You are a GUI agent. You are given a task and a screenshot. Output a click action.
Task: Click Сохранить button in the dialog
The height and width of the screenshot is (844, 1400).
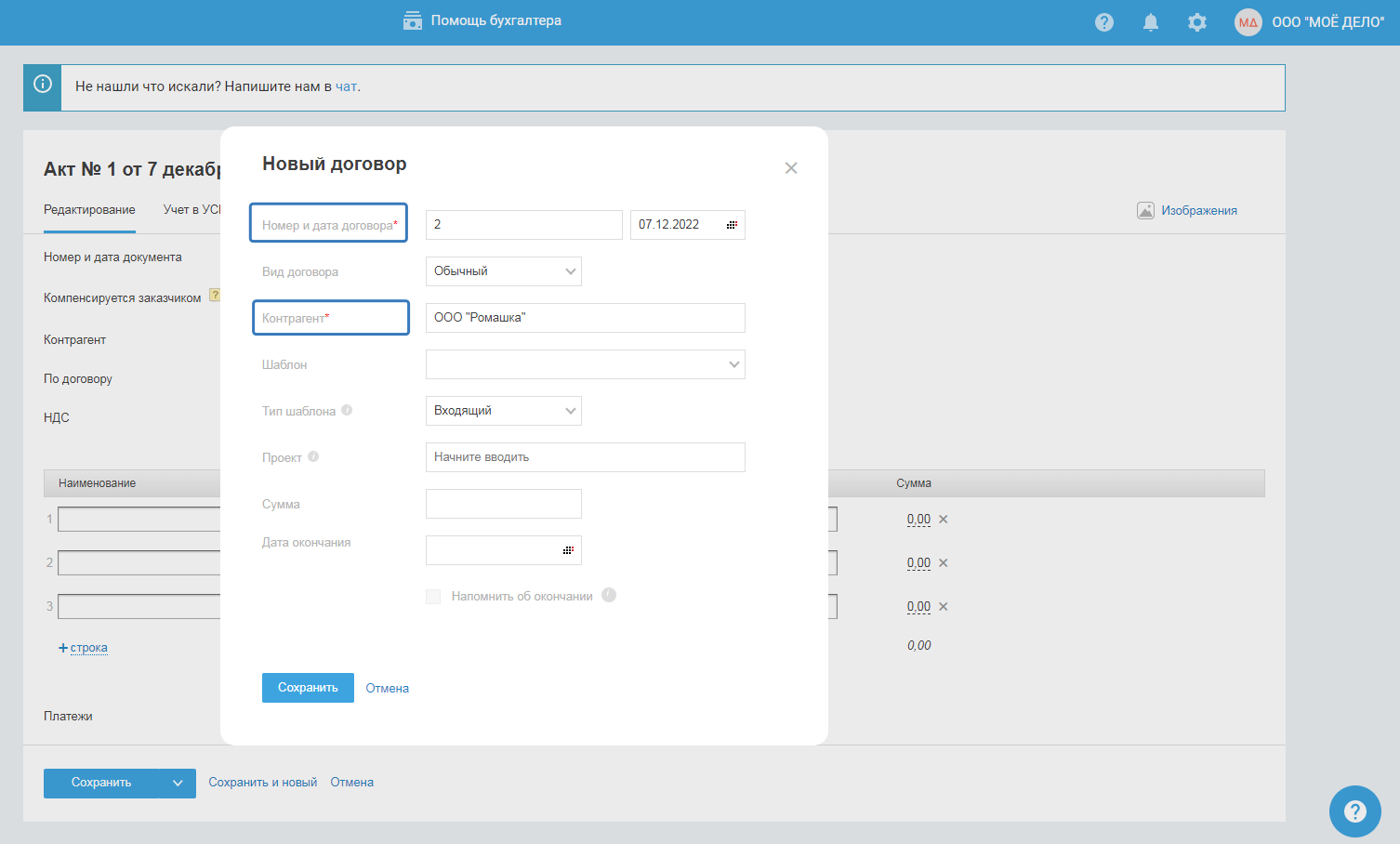pos(308,688)
